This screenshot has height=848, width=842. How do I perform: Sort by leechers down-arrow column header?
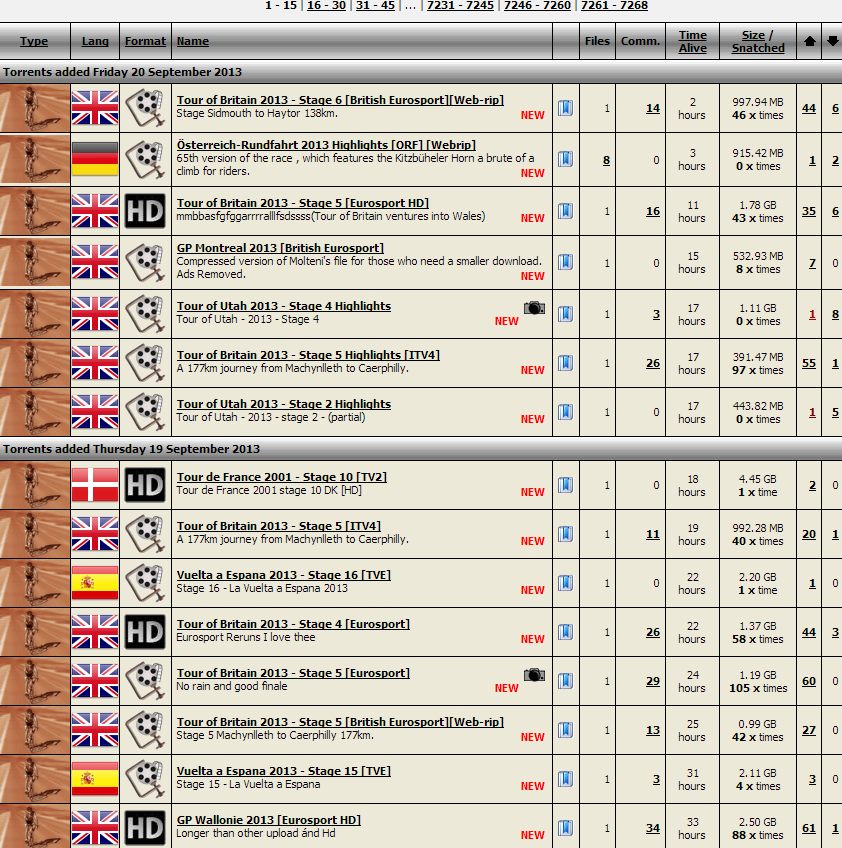[x=833, y=41]
